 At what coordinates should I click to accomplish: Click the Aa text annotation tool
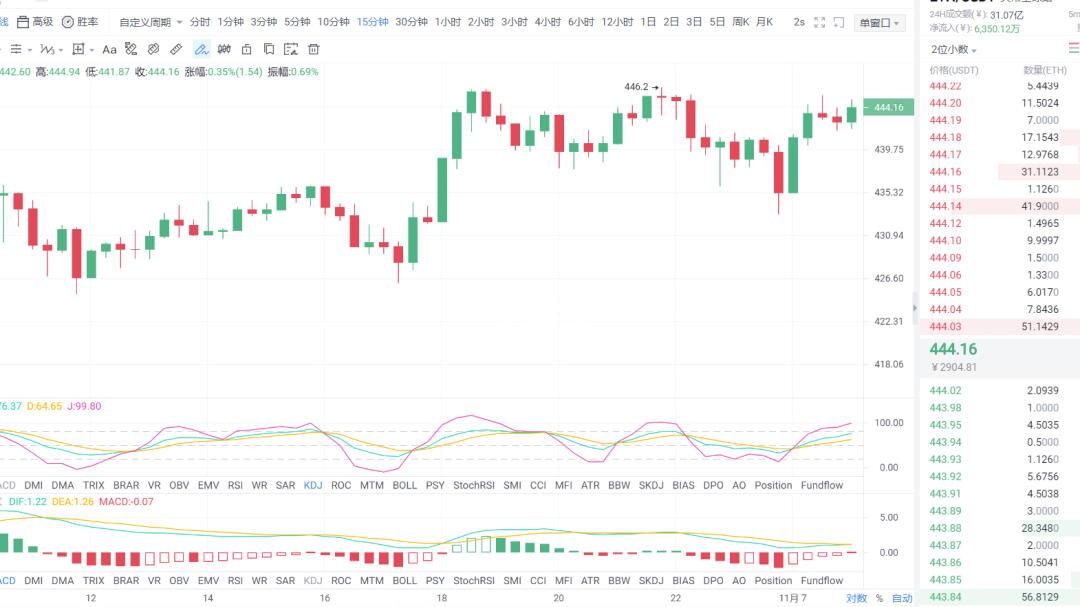point(109,49)
